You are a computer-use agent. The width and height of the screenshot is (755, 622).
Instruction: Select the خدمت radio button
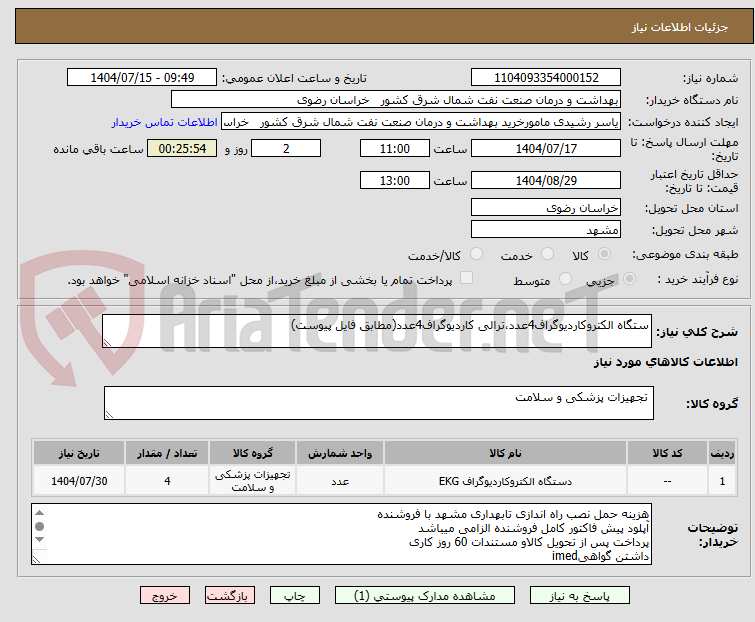pyautogui.click(x=547, y=254)
